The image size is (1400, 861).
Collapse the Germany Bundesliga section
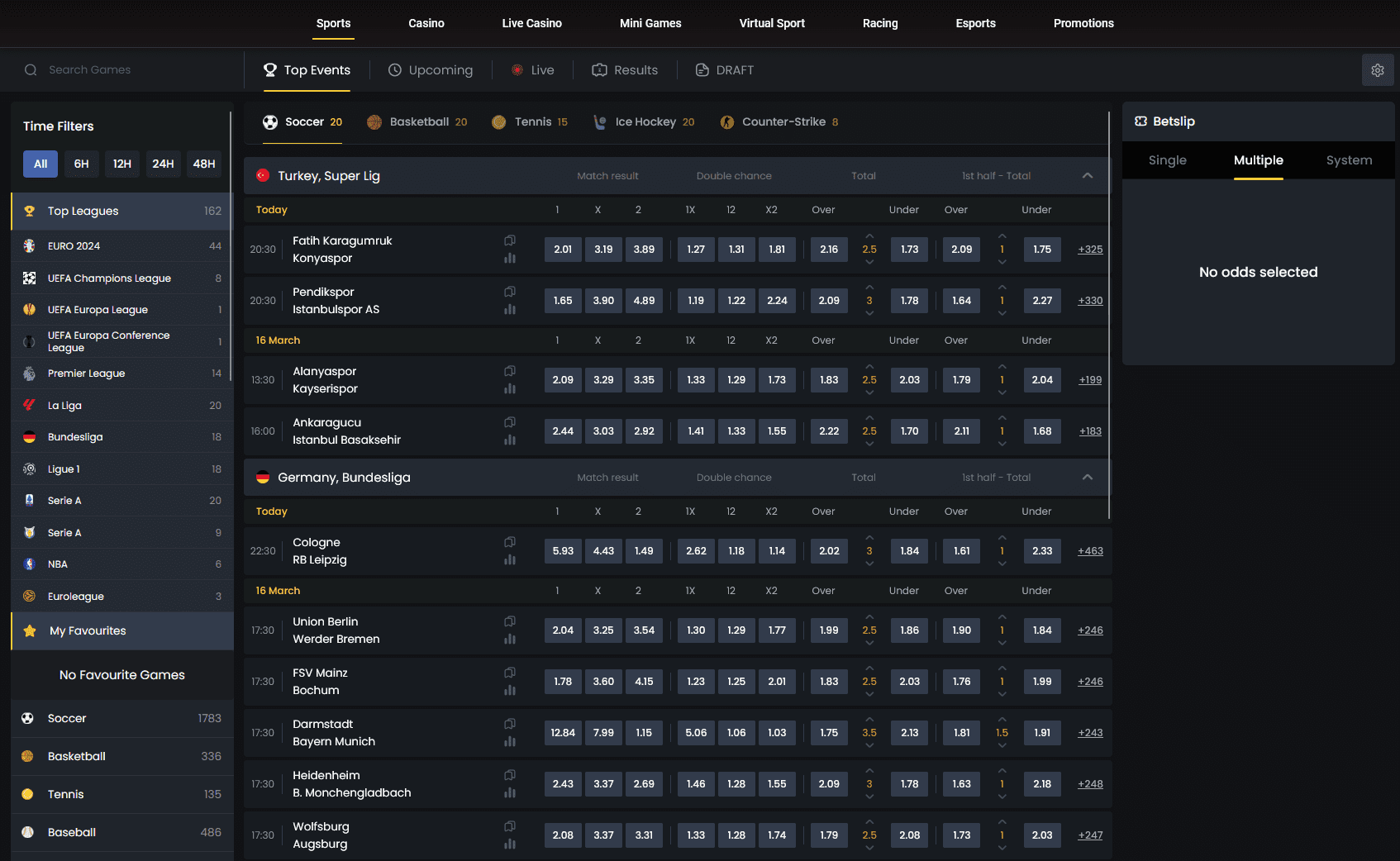[1088, 477]
